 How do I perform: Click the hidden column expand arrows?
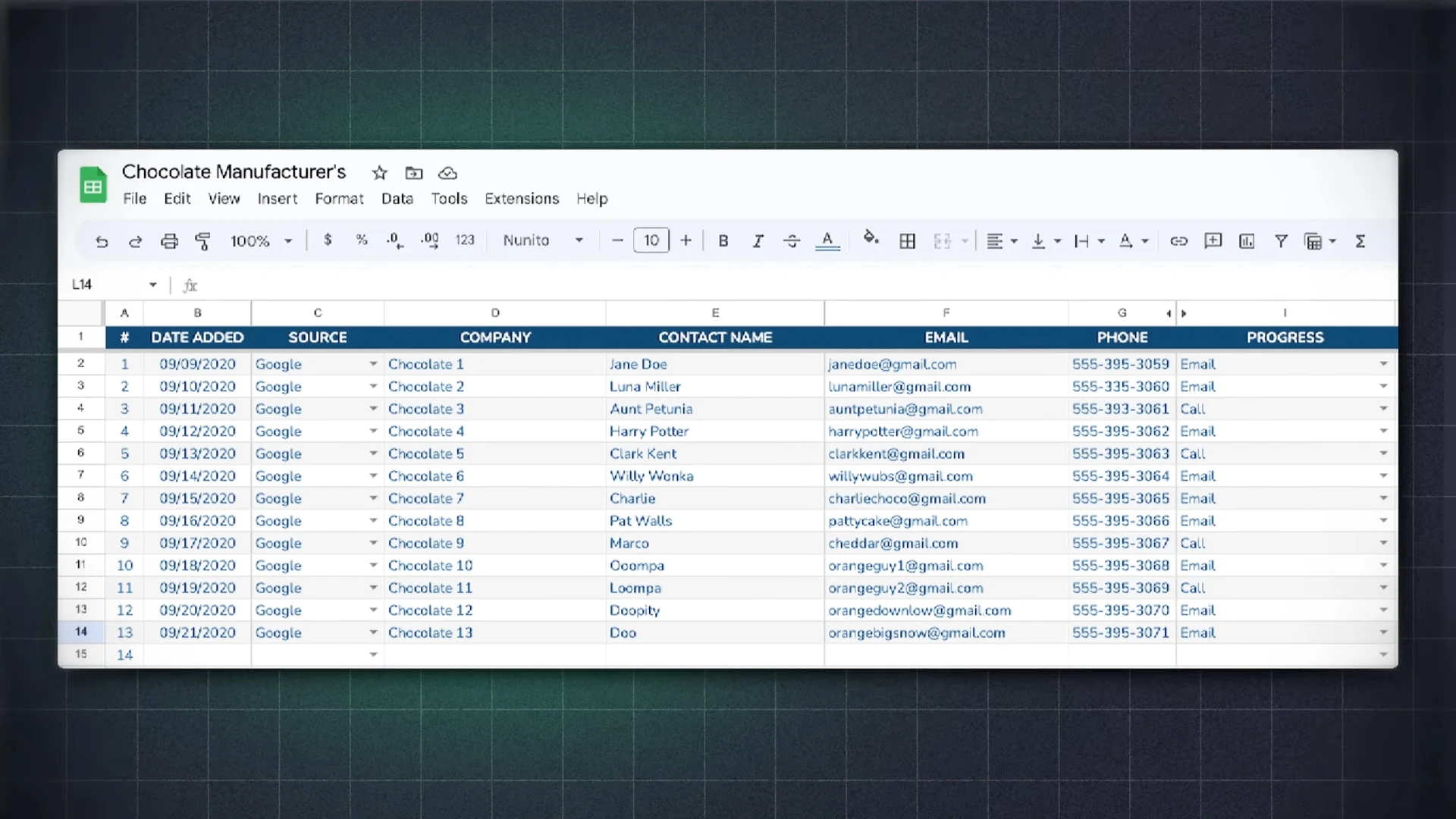tap(1176, 313)
